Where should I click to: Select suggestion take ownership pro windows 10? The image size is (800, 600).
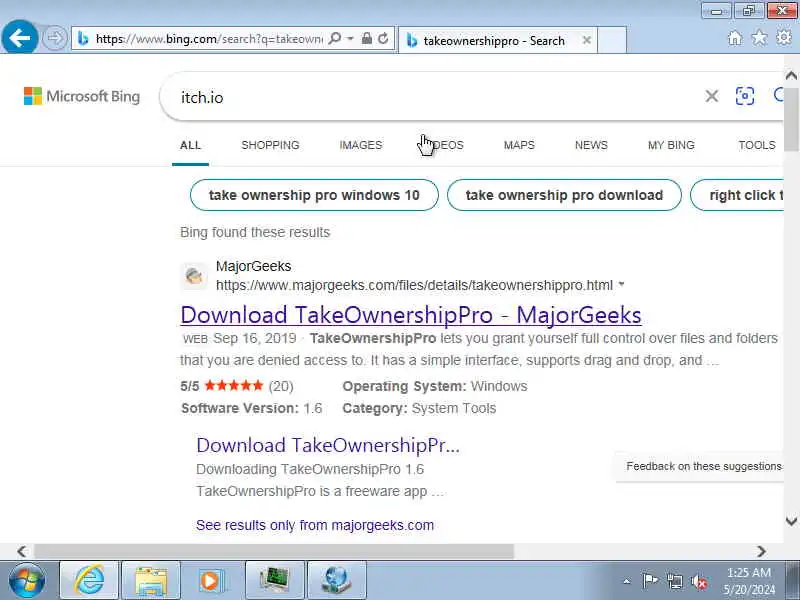click(x=314, y=195)
